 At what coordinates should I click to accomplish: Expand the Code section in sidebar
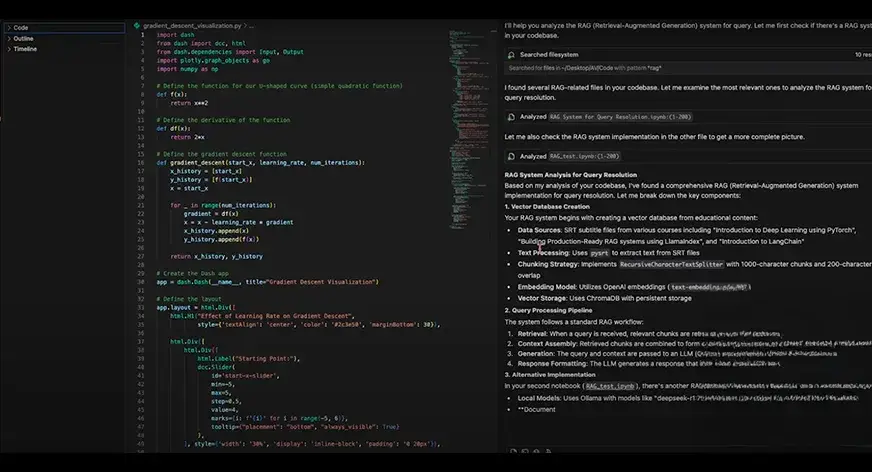20,28
